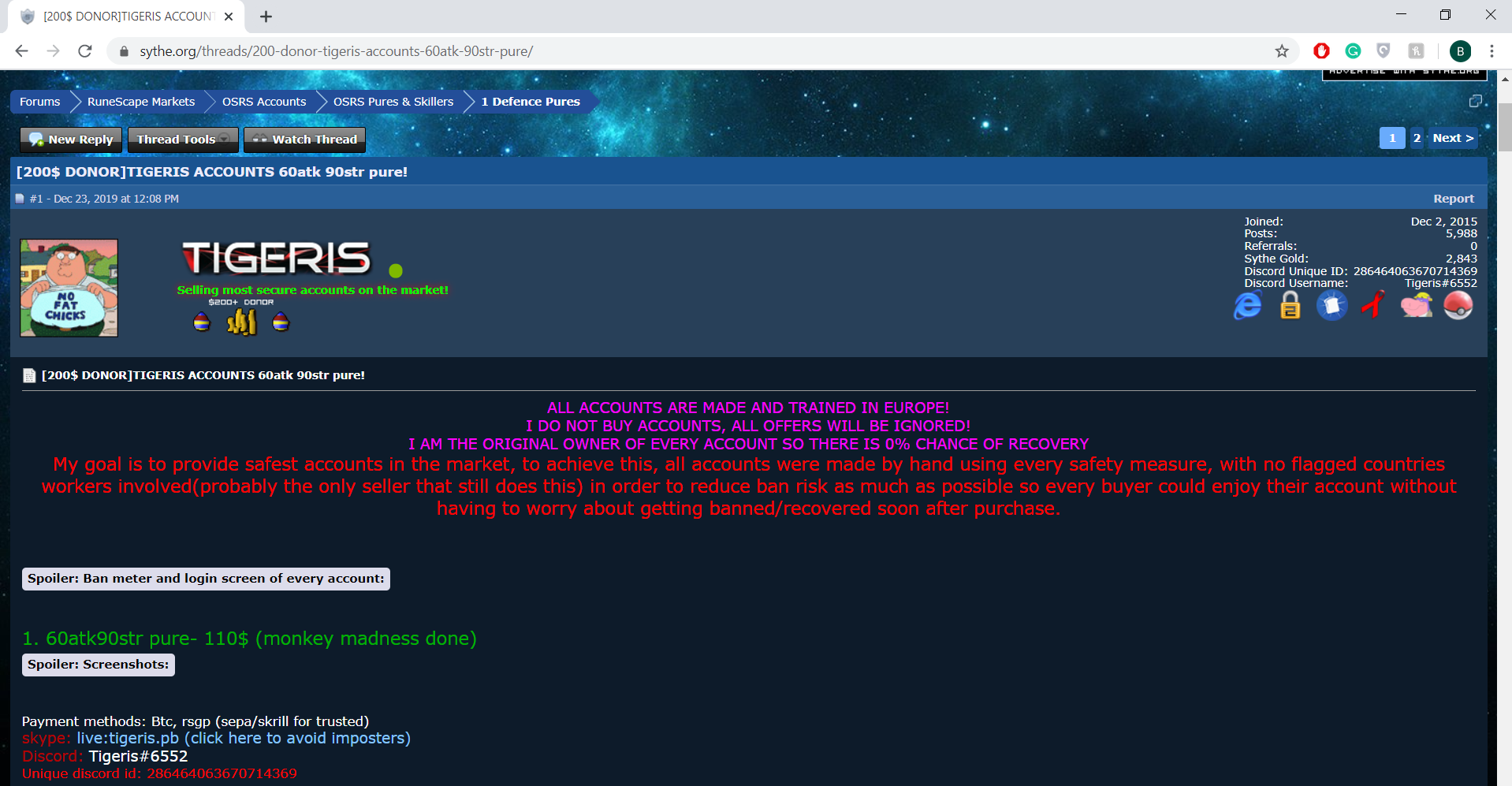Close the TIGERIS ACCOUNTS browser tab

click(229, 17)
